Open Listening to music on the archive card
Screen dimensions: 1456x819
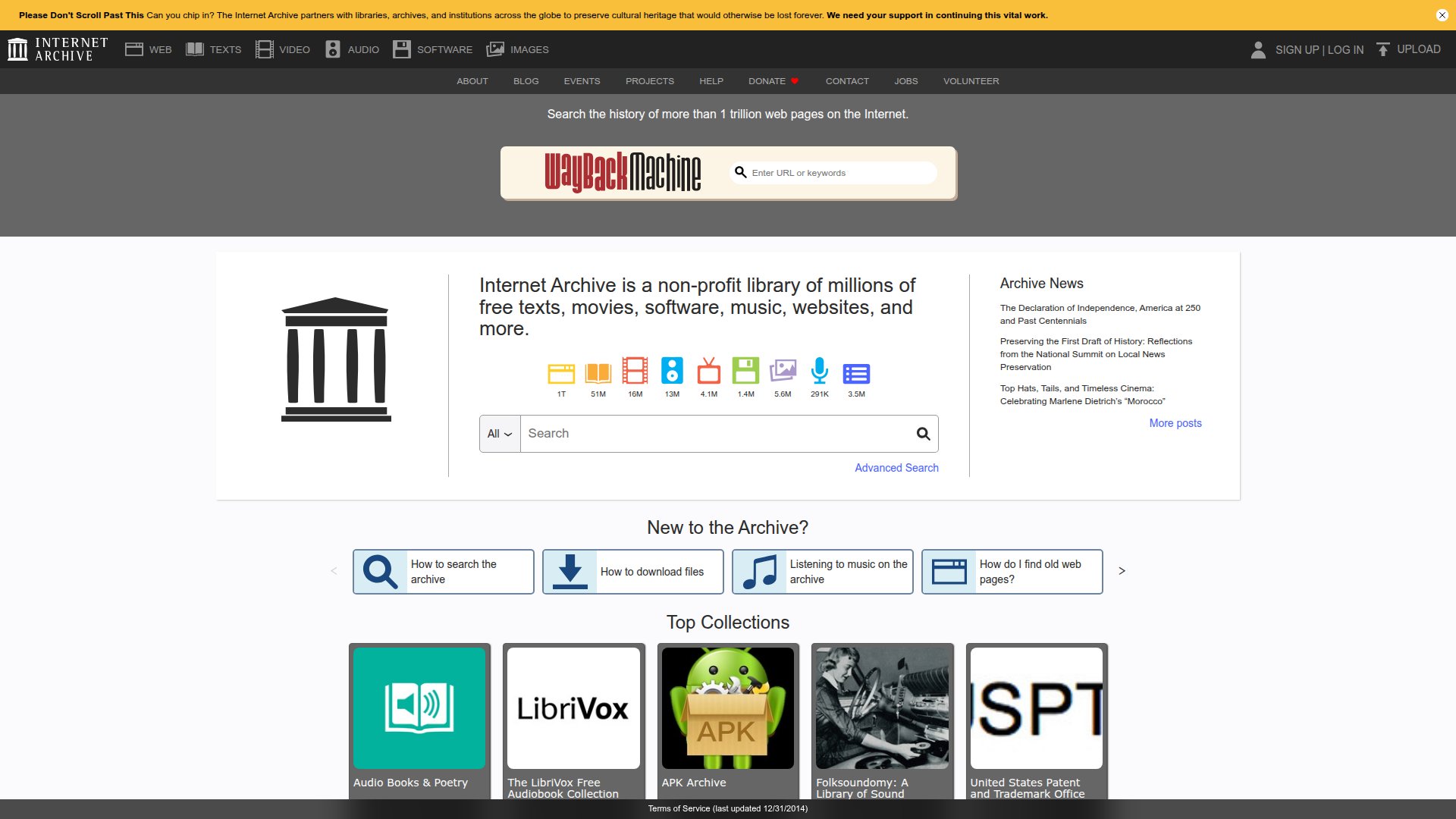[x=823, y=572]
